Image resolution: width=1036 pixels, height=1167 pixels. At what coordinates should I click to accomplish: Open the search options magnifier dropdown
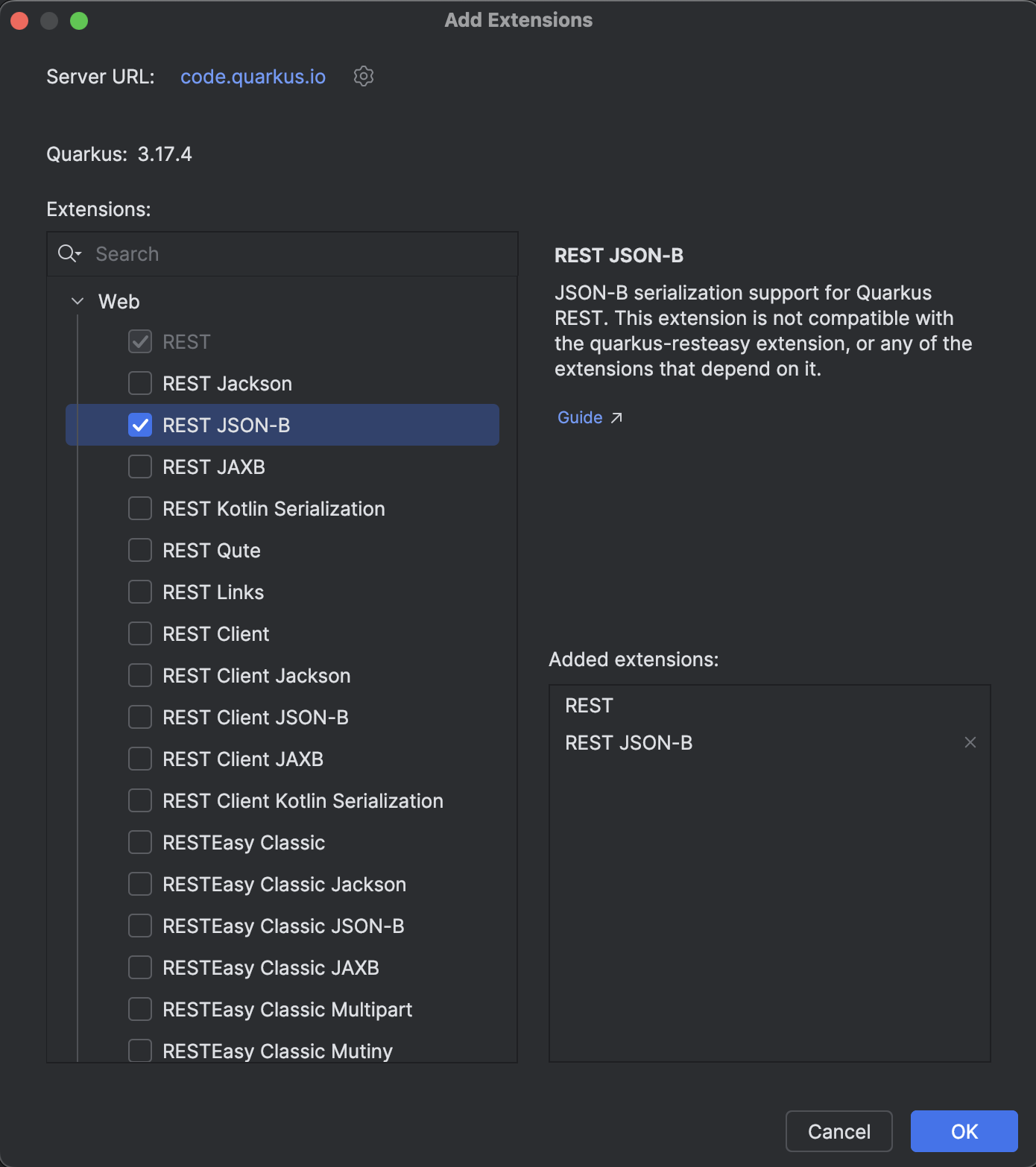tap(69, 253)
